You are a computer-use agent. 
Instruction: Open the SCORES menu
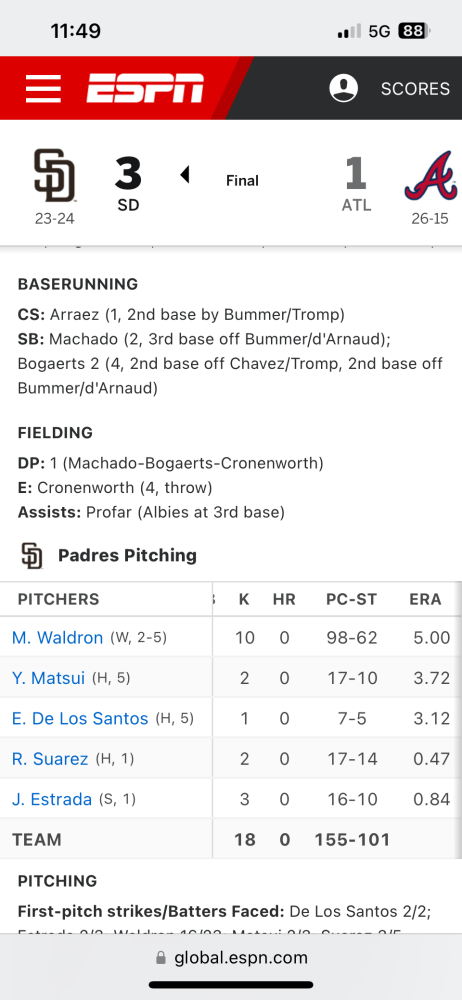(415, 89)
